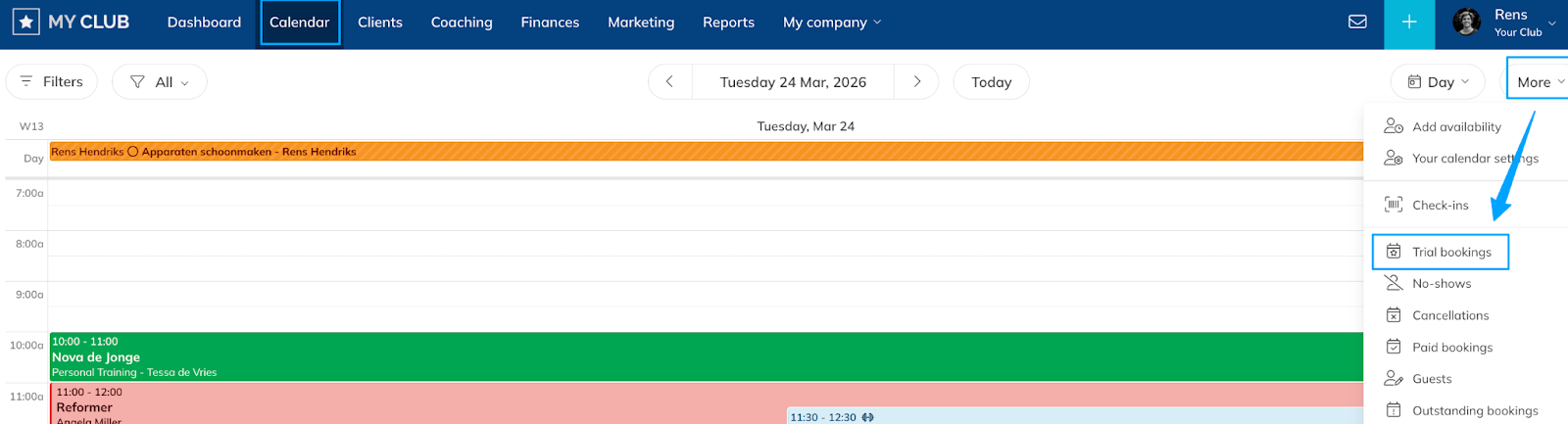Expand the My company menu
Viewport: 1568px width, 424px height.
coord(831,23)
